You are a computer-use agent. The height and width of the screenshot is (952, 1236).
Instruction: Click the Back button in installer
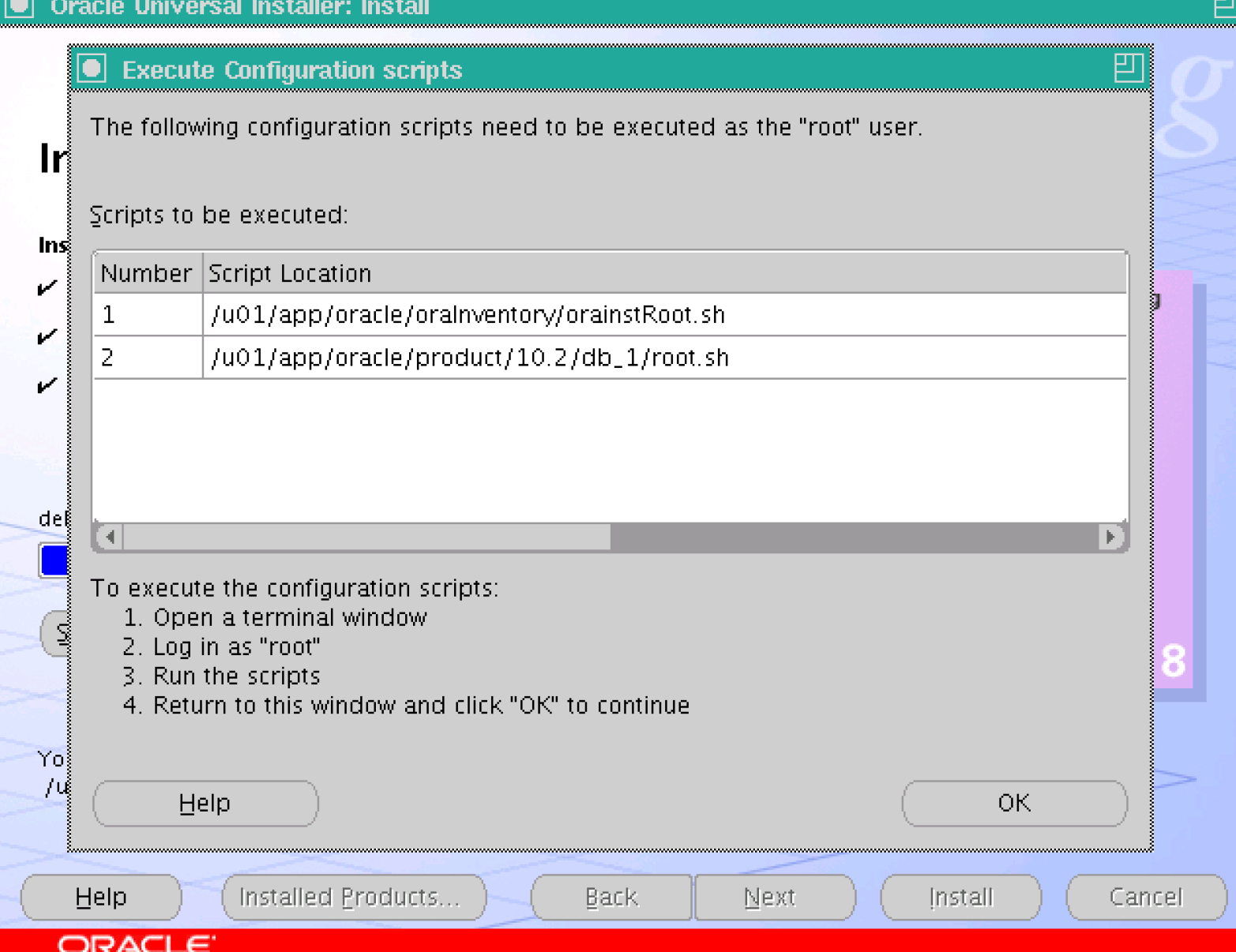click(611, 897)
